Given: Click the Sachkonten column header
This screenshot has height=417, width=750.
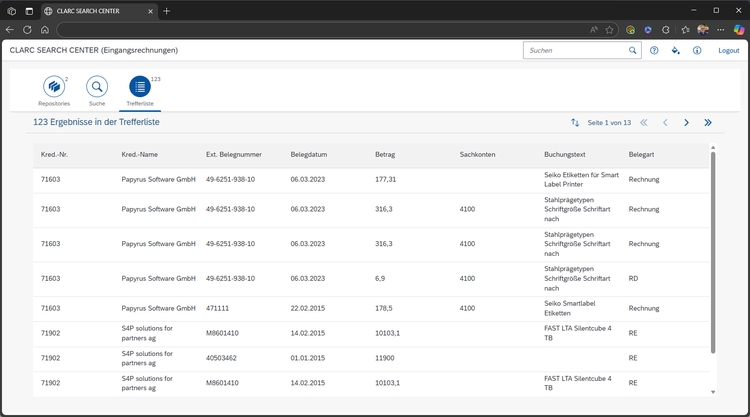Looking at the screenshot, I should [477, 154].
